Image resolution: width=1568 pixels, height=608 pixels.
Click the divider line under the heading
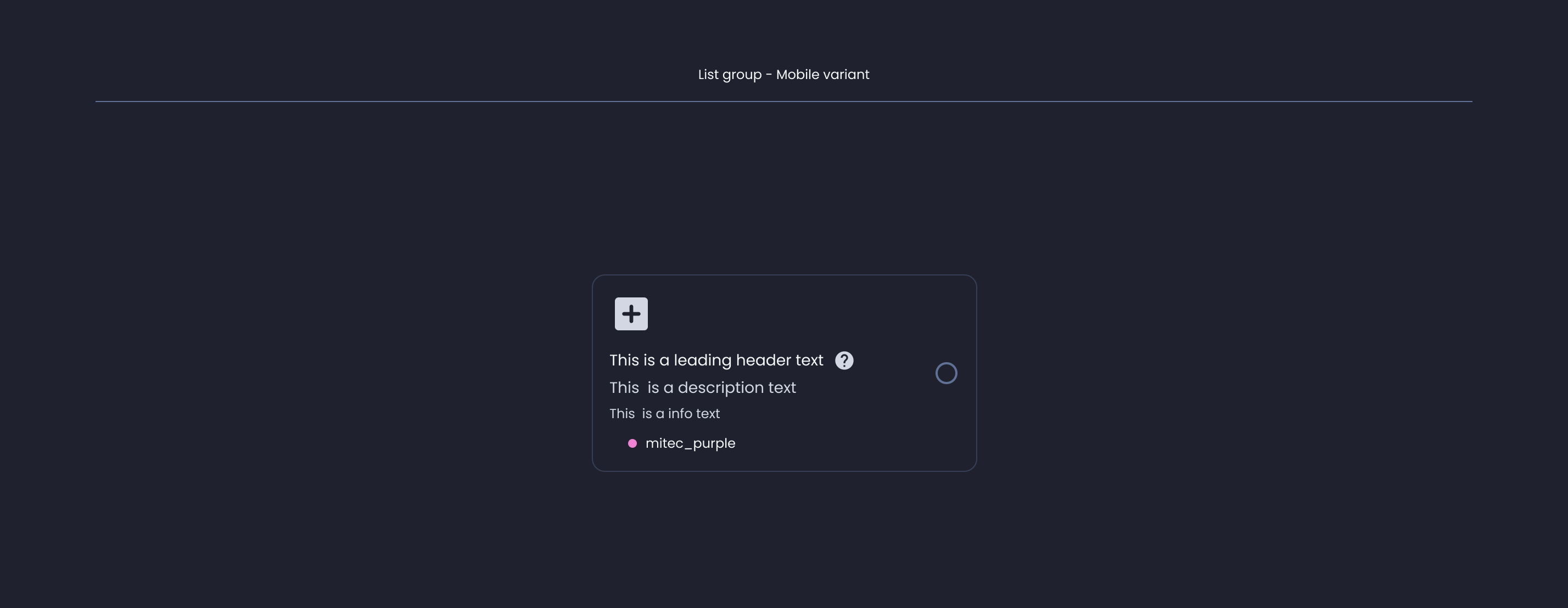[x=784, y=102]
